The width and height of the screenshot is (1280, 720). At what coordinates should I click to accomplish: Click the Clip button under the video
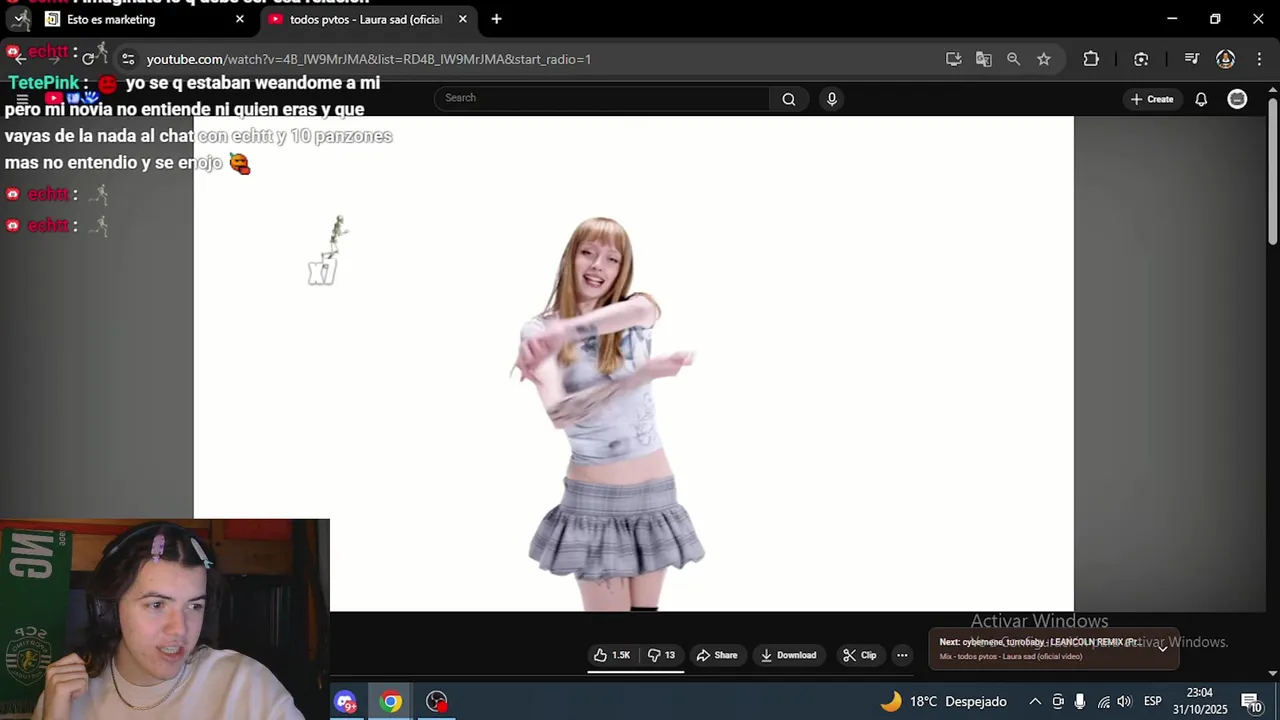(x=859, y=655)
